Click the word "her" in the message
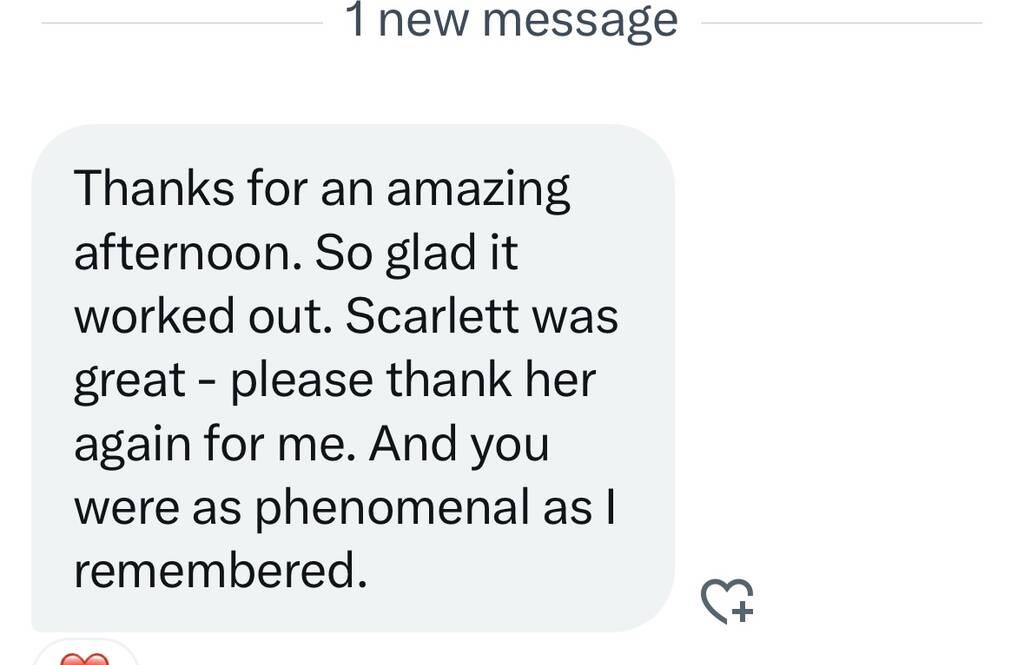1024x665 pixels. point(567,380)
